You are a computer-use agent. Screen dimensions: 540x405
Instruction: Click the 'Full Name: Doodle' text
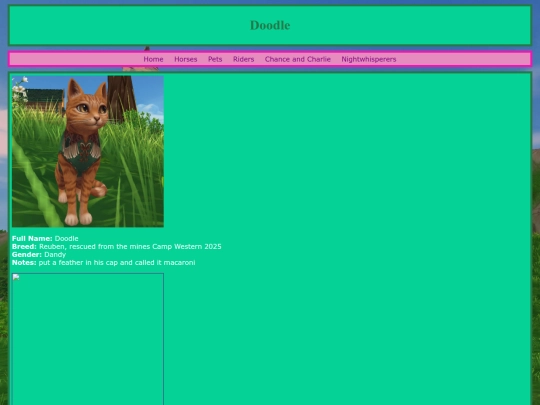(45, 238)
